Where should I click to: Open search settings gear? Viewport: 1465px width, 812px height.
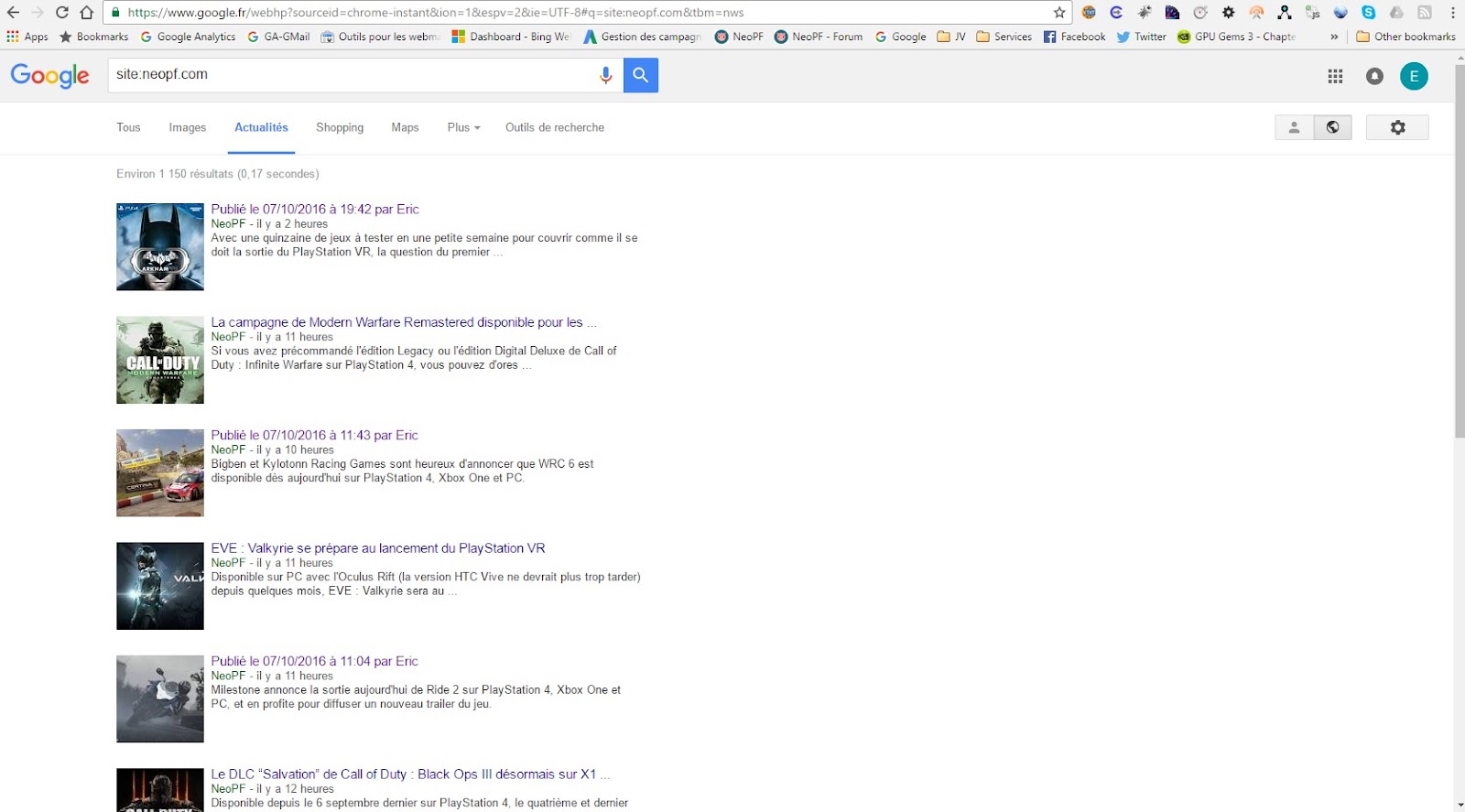tap(1397, 127)
